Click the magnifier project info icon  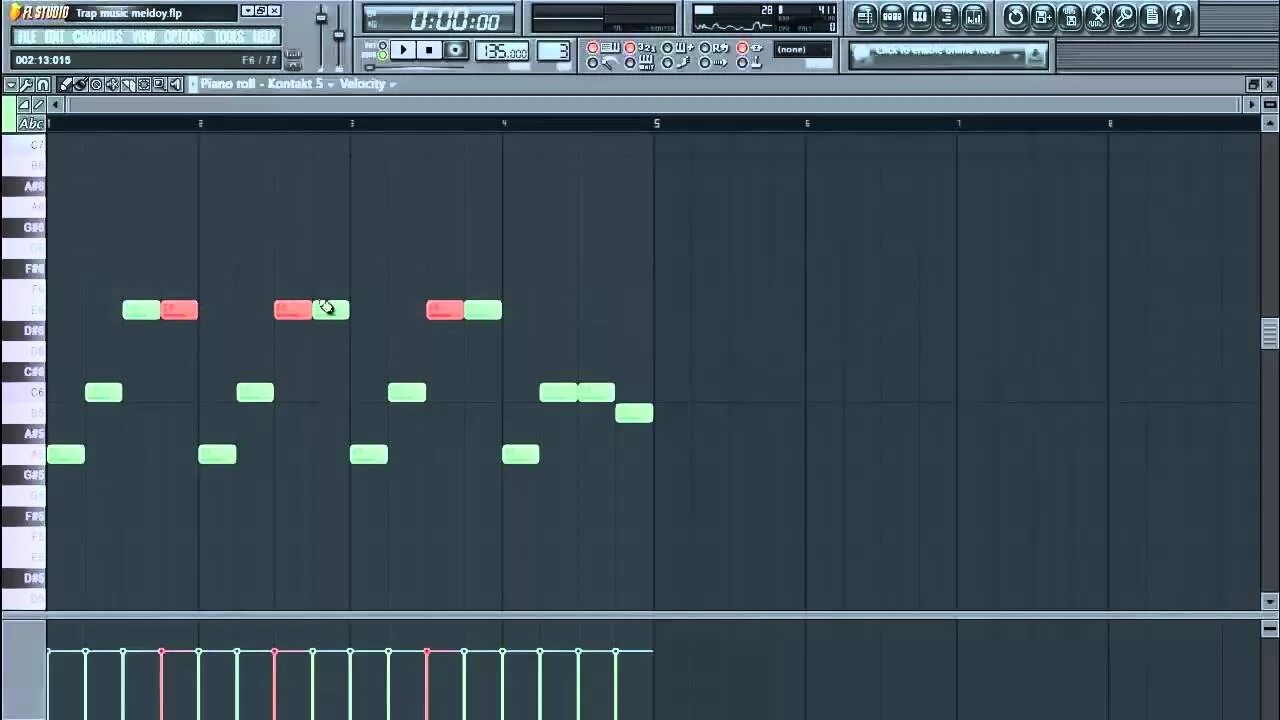1124,16
